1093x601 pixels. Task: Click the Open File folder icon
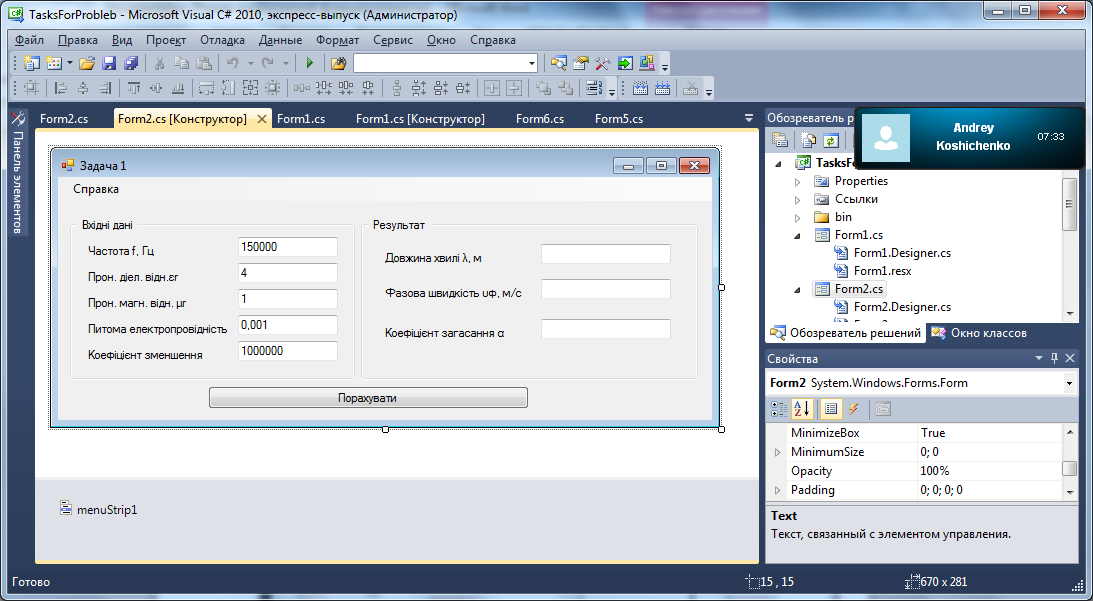(86, 63)
